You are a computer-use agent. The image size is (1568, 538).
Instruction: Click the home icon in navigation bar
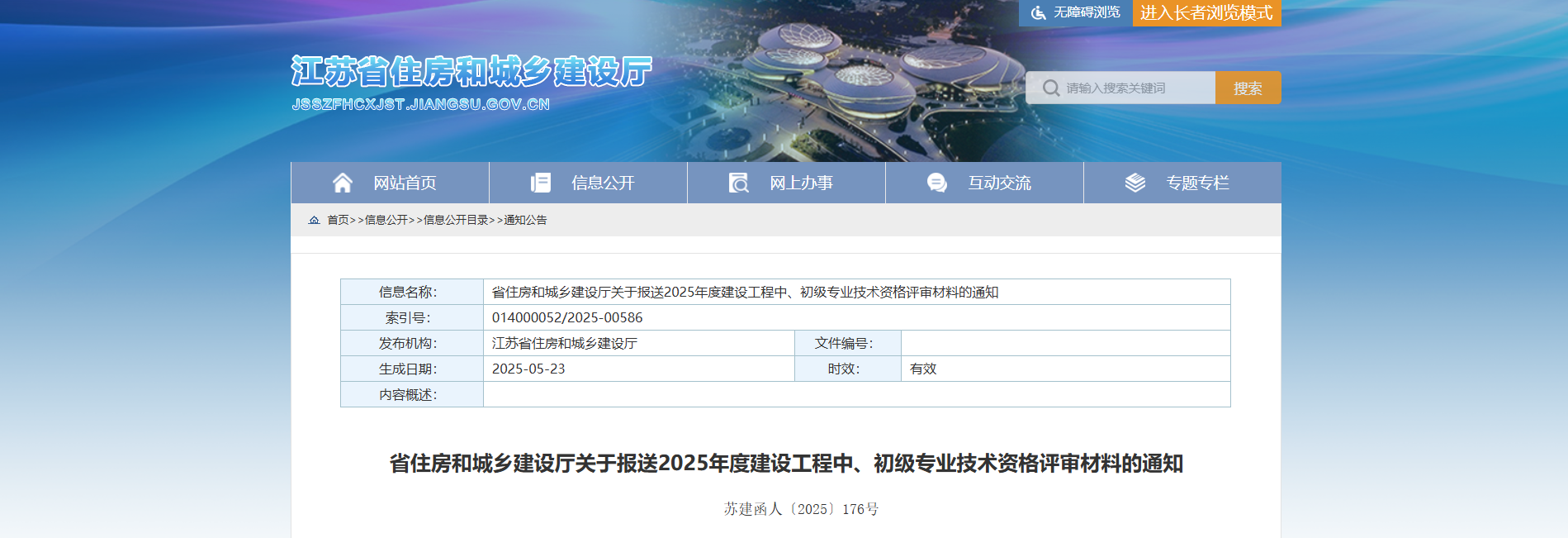(342, 183)
